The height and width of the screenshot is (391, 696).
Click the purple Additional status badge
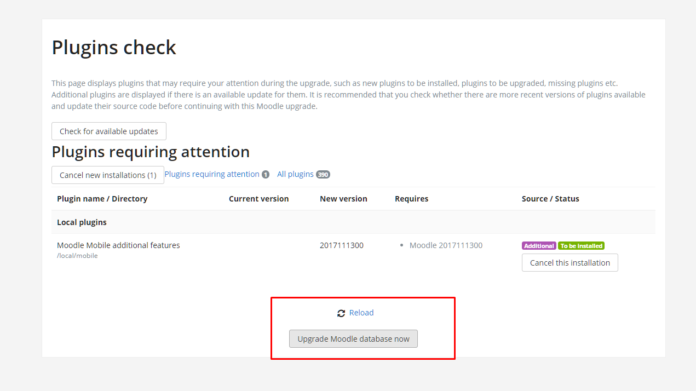click(x=539, y=246)
